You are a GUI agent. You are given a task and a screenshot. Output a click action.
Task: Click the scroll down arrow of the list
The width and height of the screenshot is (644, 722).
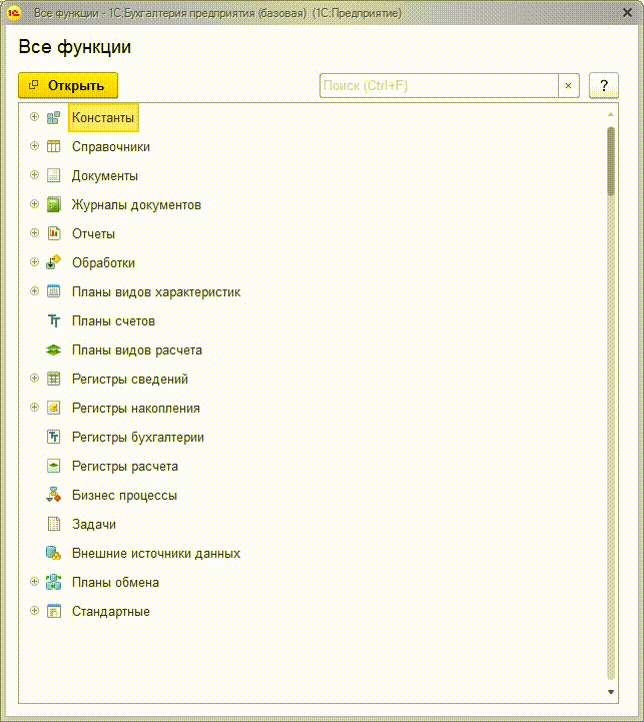click(x=611, y=692)
